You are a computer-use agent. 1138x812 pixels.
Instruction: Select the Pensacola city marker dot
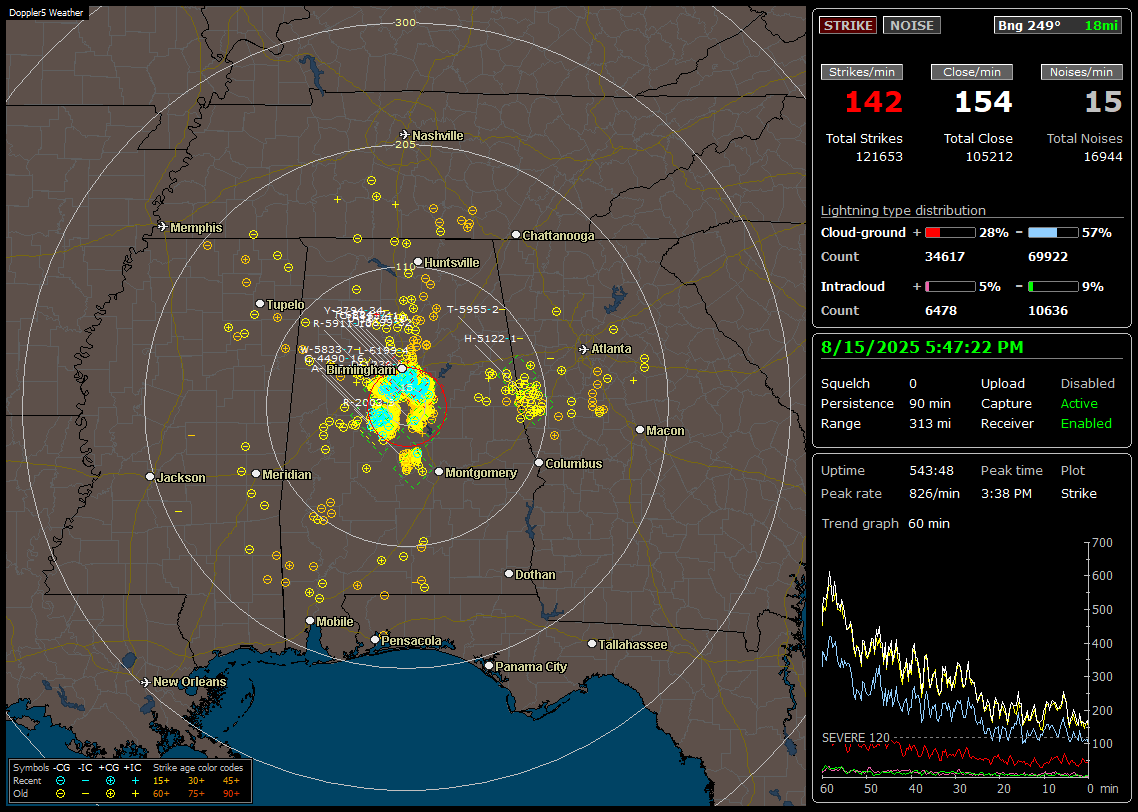pos(375,640)
